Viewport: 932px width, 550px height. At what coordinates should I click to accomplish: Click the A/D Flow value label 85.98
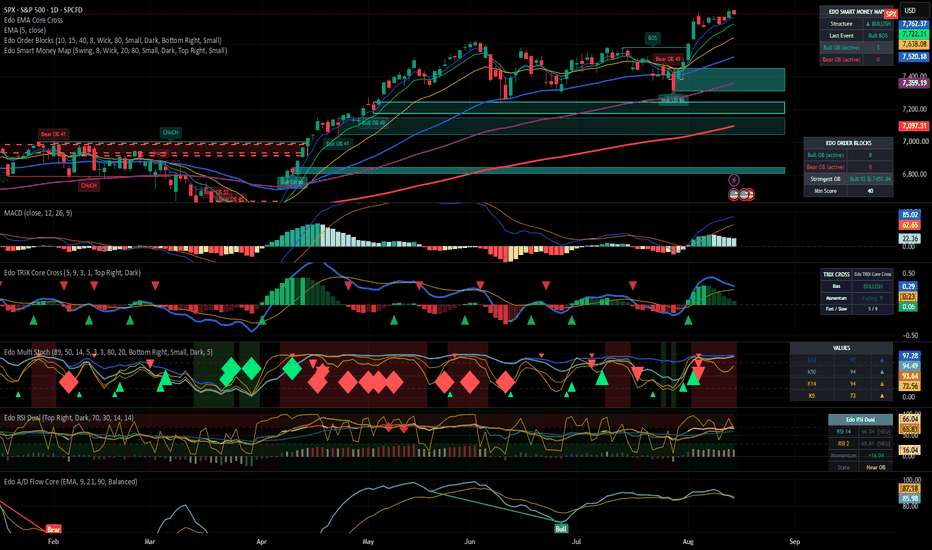[909, 498]
